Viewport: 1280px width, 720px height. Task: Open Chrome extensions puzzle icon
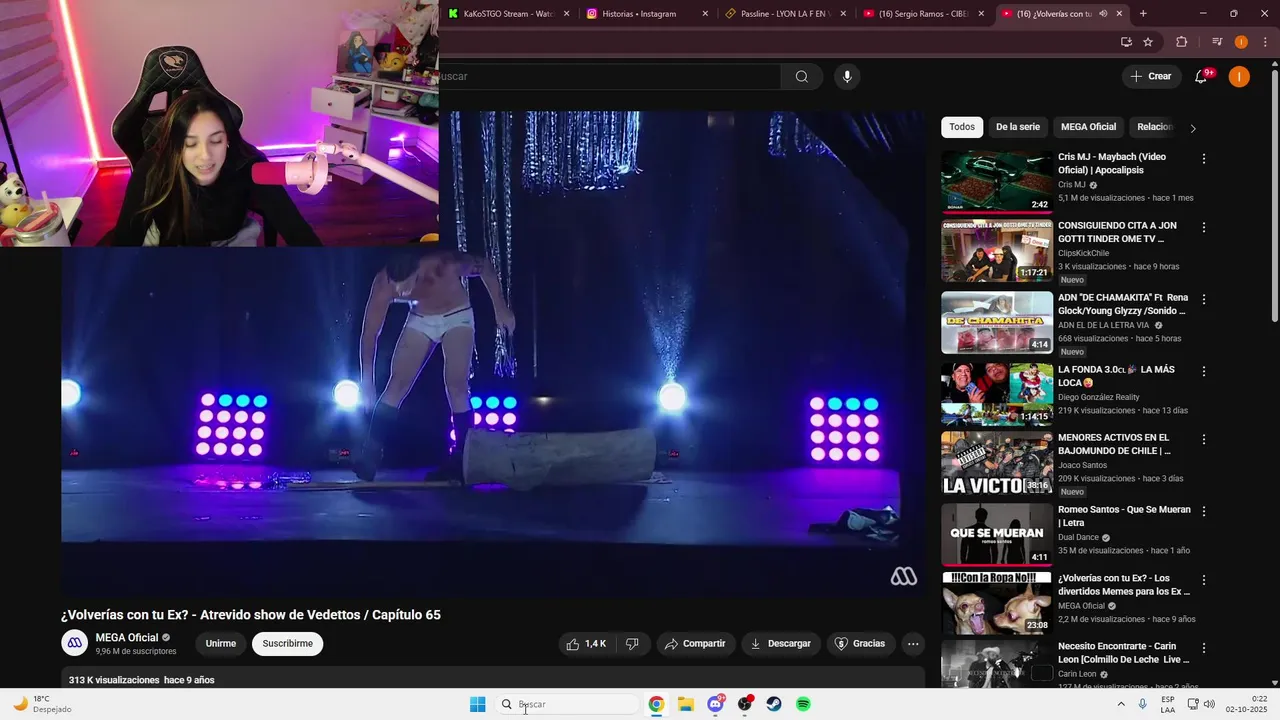pyautogui.click(x=1182, y=42)
